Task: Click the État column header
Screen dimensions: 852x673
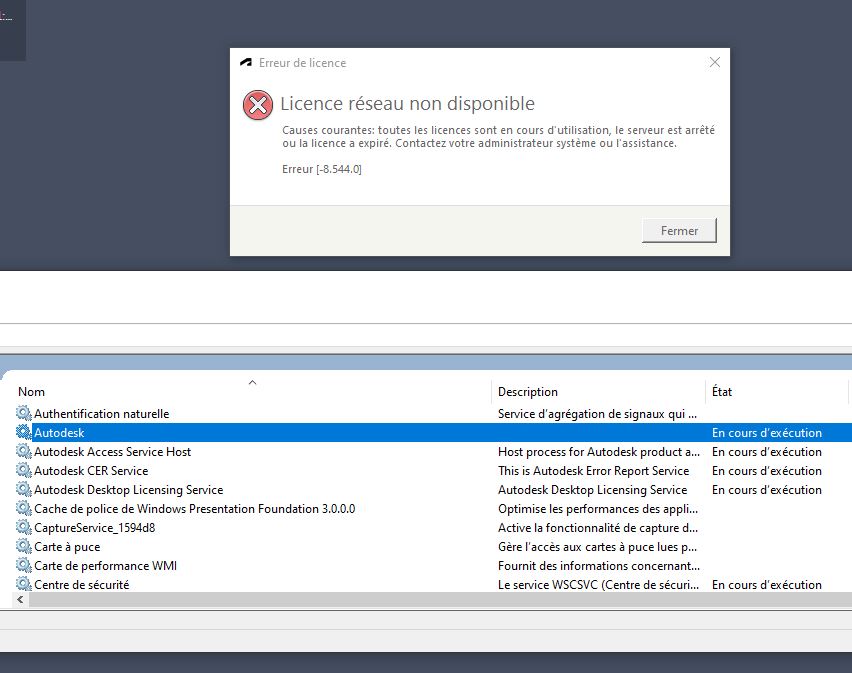Action: coord(722,392)
